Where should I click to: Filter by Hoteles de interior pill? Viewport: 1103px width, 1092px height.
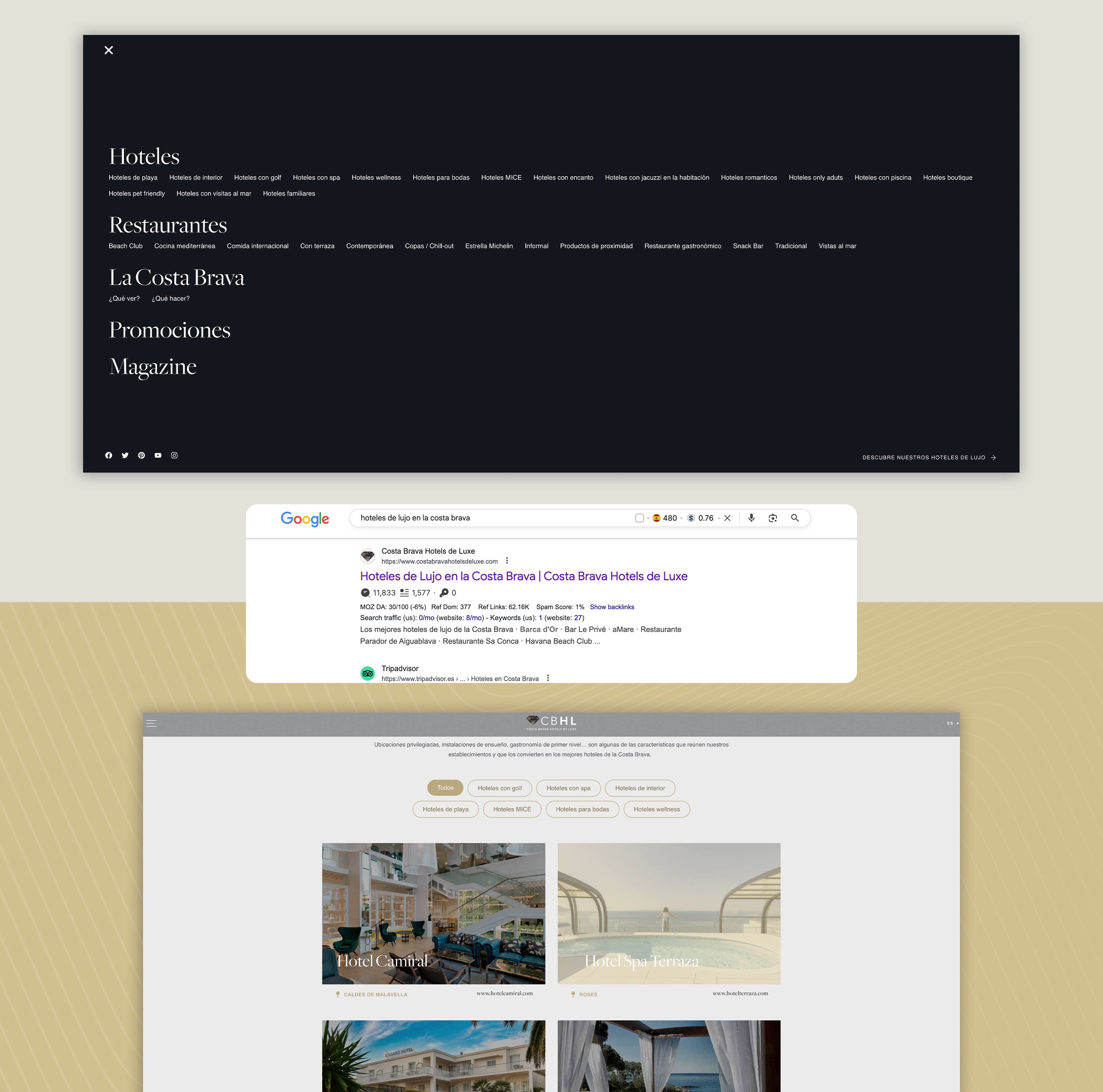640,788
